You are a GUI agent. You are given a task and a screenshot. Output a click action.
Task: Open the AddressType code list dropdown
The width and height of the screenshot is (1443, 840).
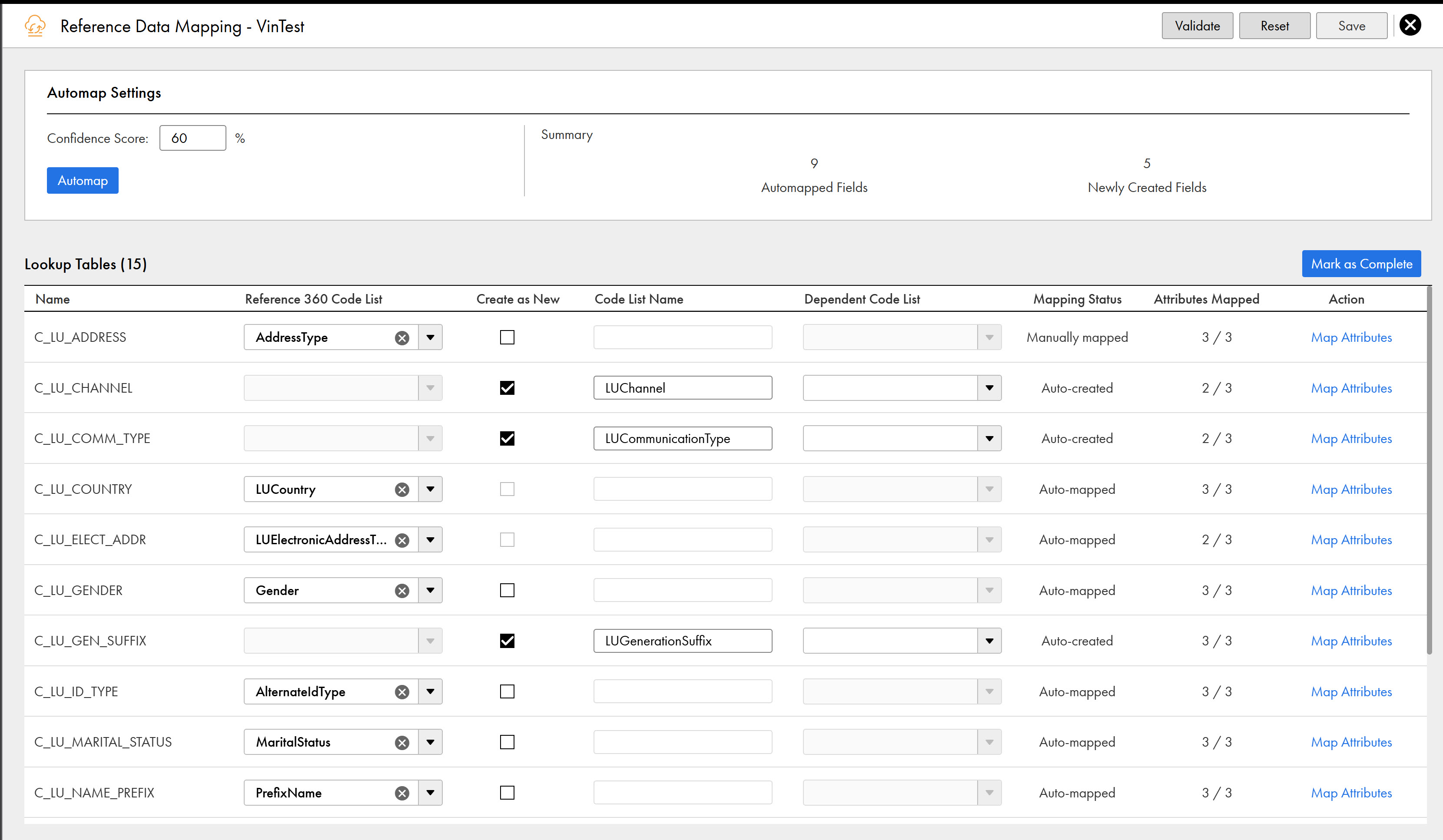(430, 337)
